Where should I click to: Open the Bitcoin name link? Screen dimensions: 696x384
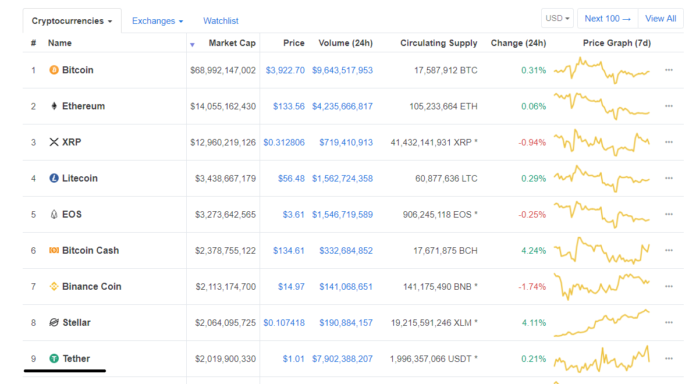(x=78, y=70)
